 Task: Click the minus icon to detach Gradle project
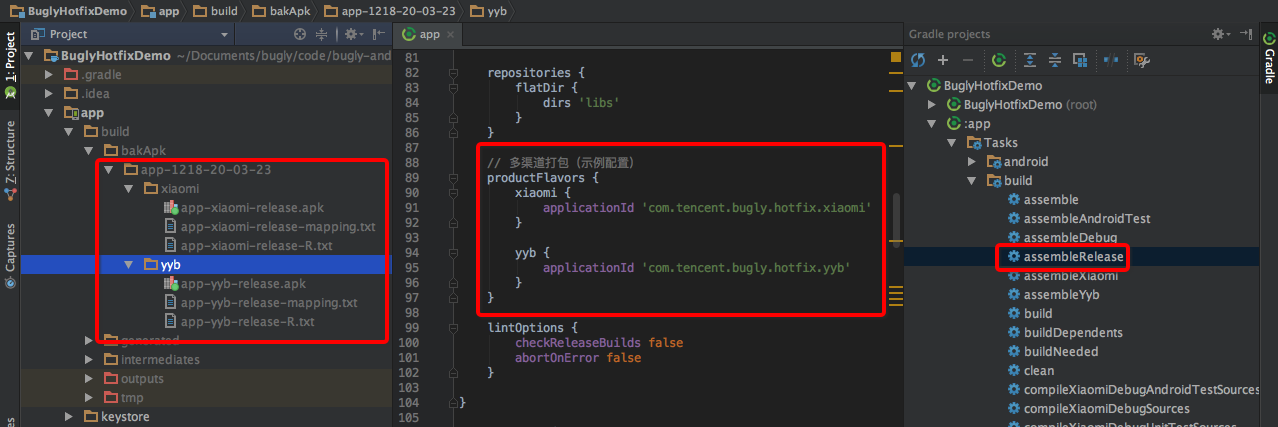pyautogui.click(x=967, y=60)
